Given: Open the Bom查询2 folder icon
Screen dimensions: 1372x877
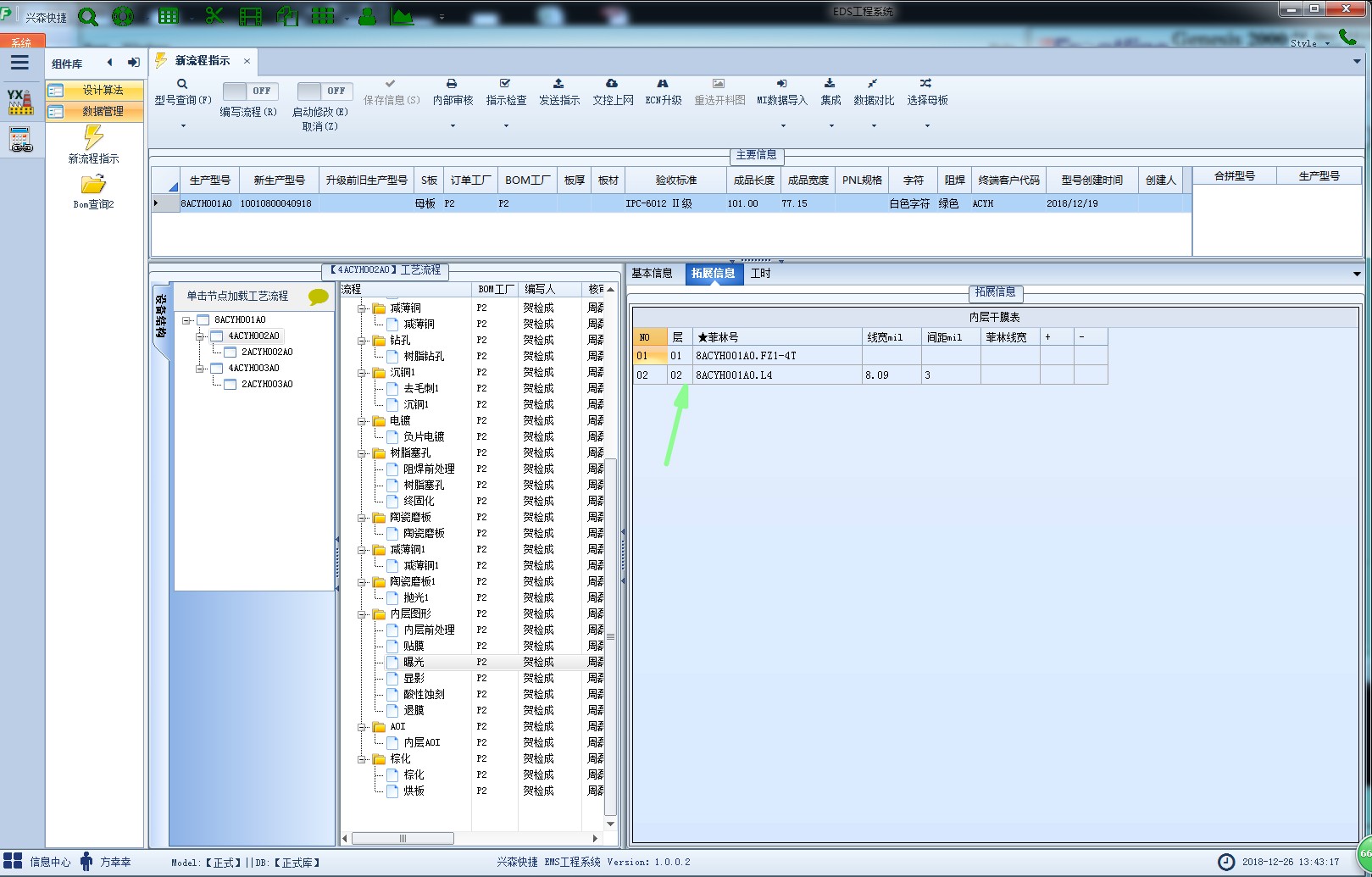Looking at the screenshot, I should click(x=93, y=184).
